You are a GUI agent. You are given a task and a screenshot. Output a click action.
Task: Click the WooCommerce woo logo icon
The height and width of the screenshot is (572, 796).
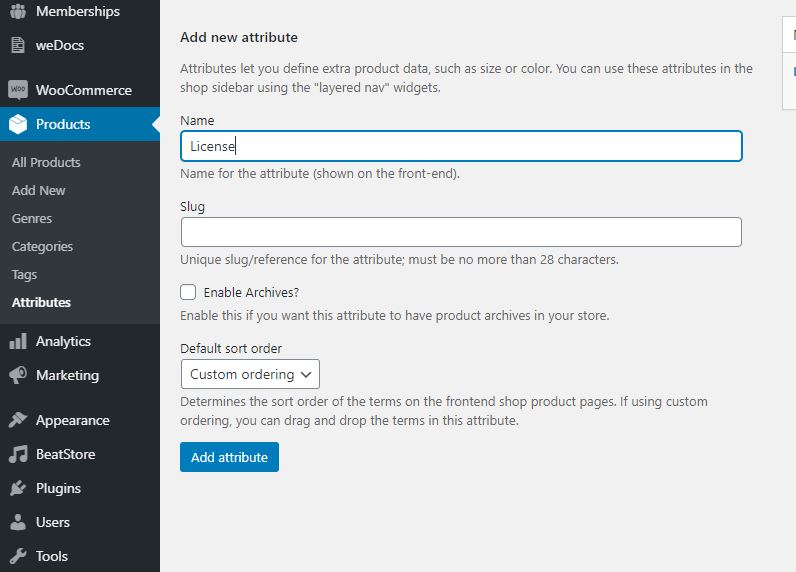18,90
